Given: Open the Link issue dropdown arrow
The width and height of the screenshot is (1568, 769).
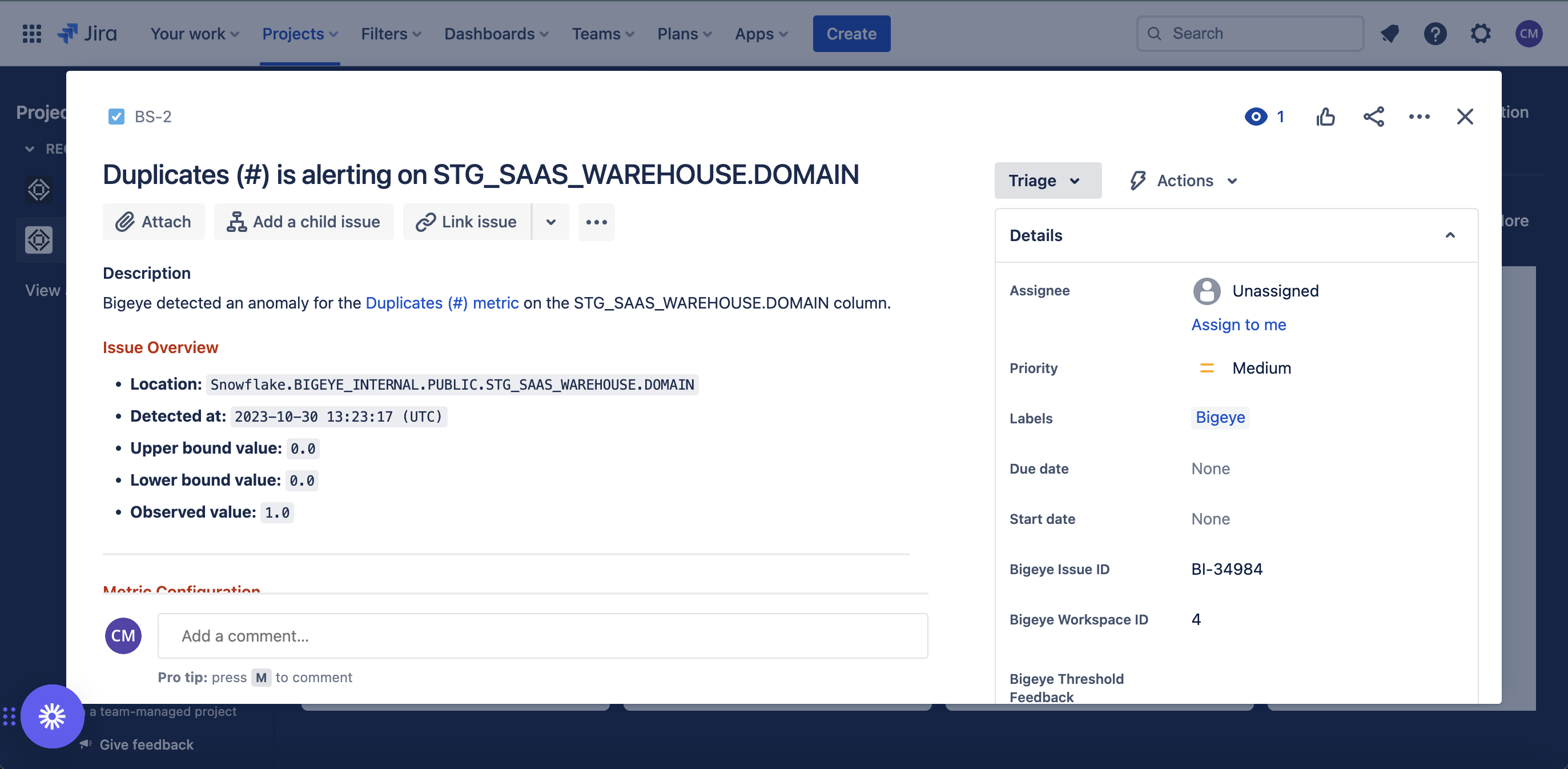Looking at the screenshot, I should 550,222.
